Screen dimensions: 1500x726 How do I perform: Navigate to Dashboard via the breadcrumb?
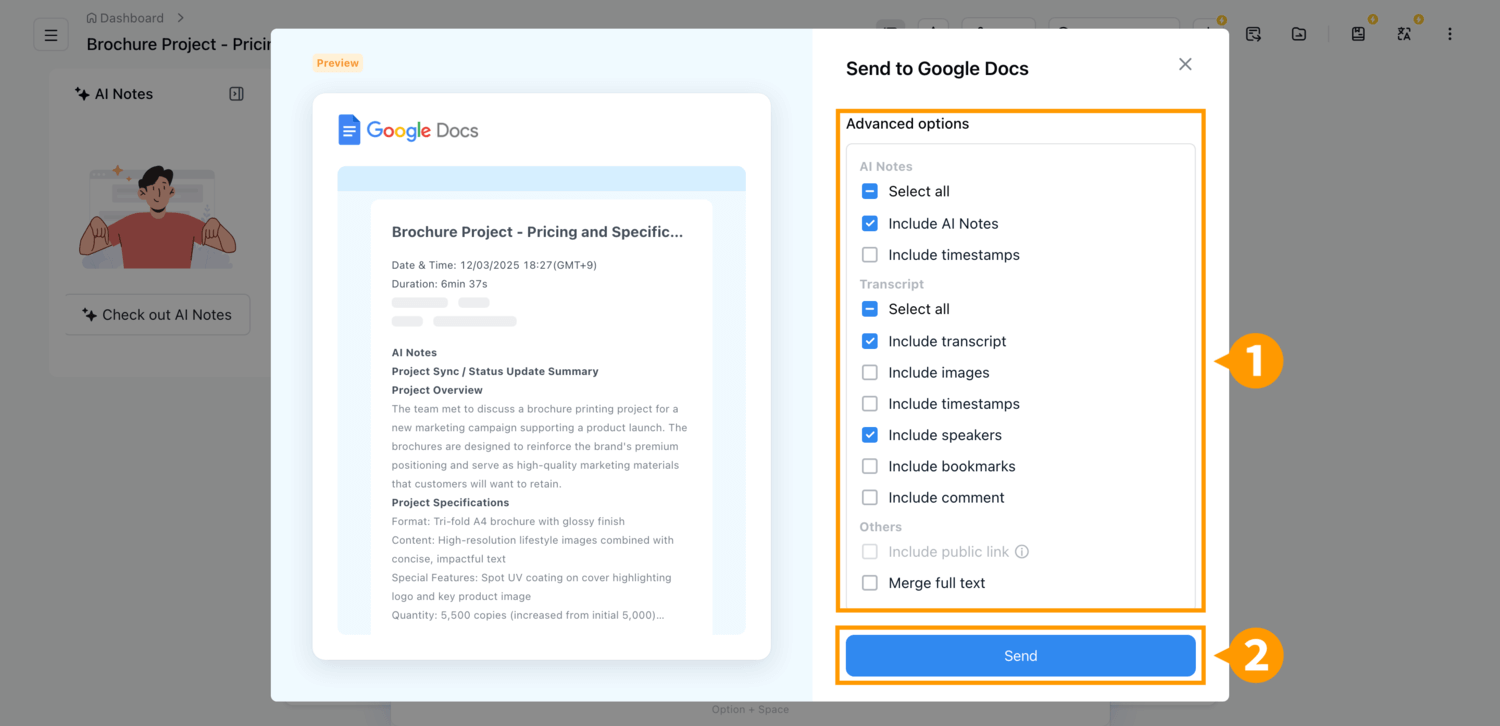click(131, 17)
